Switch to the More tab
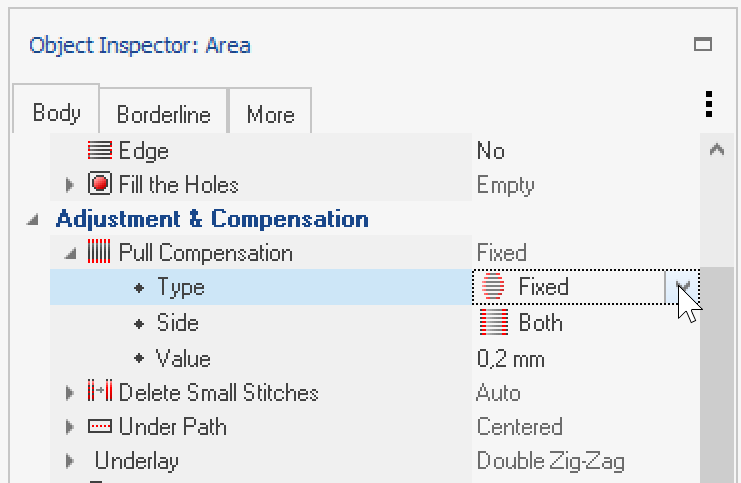This screenshot has height=483, width=741. point(270,111)
